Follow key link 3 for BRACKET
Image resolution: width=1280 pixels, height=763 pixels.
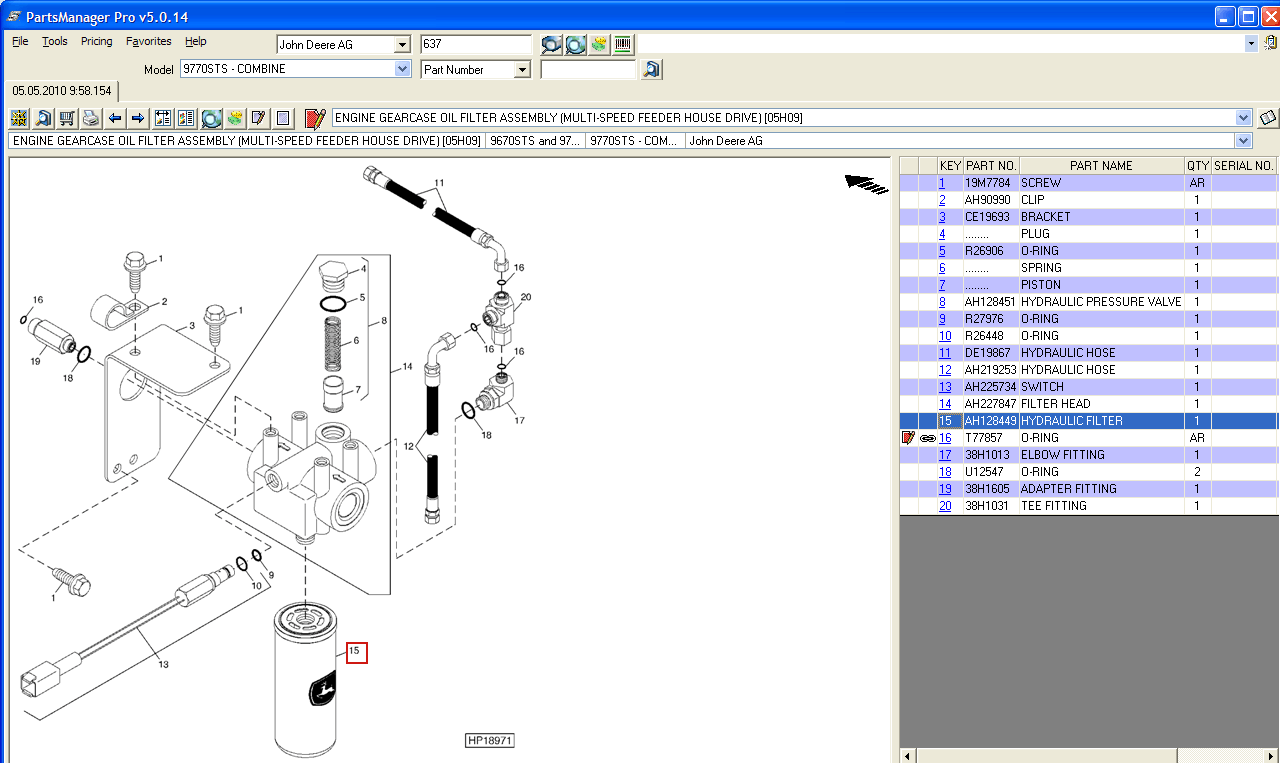[942, 217]
